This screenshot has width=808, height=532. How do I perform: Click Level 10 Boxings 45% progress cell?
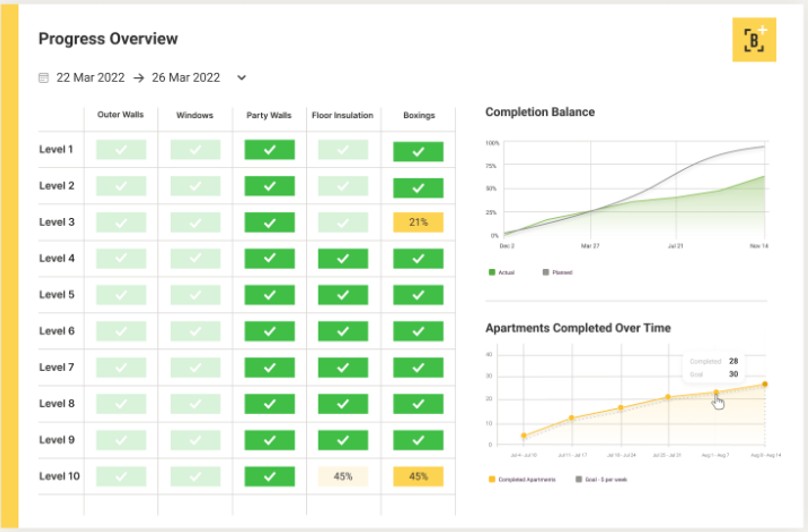click(x=418, y=476)
